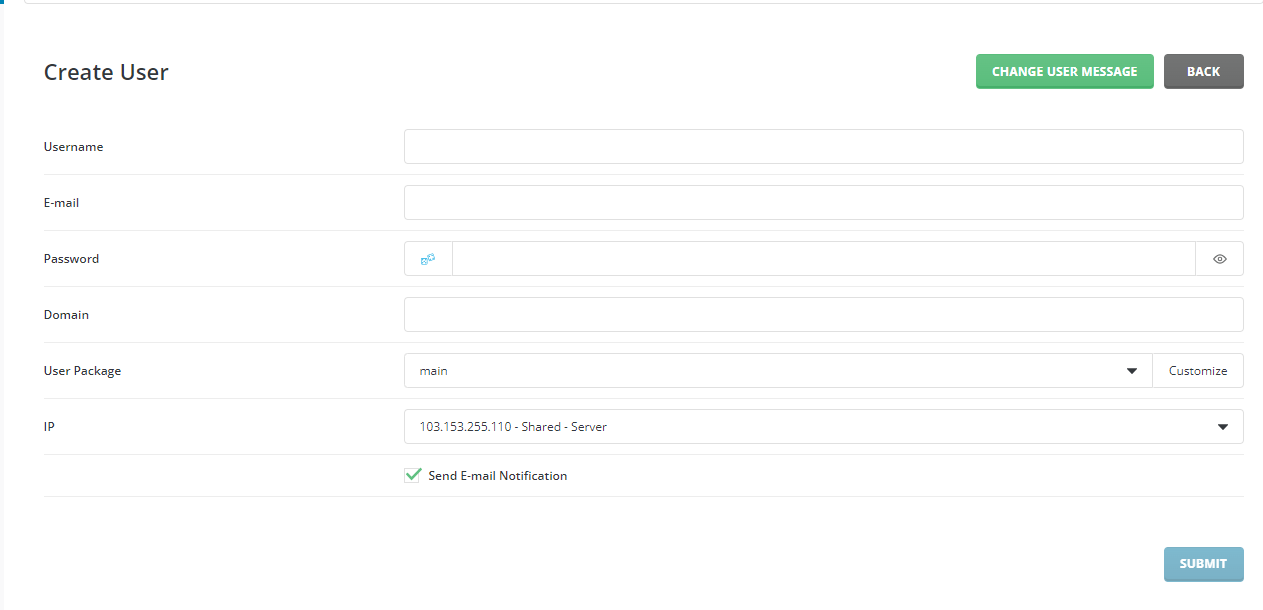The width and height of the screenshot is (1263, 610).
Task: Click the Customize package button
Action: pyautogui.click(x=1197, y=371)
